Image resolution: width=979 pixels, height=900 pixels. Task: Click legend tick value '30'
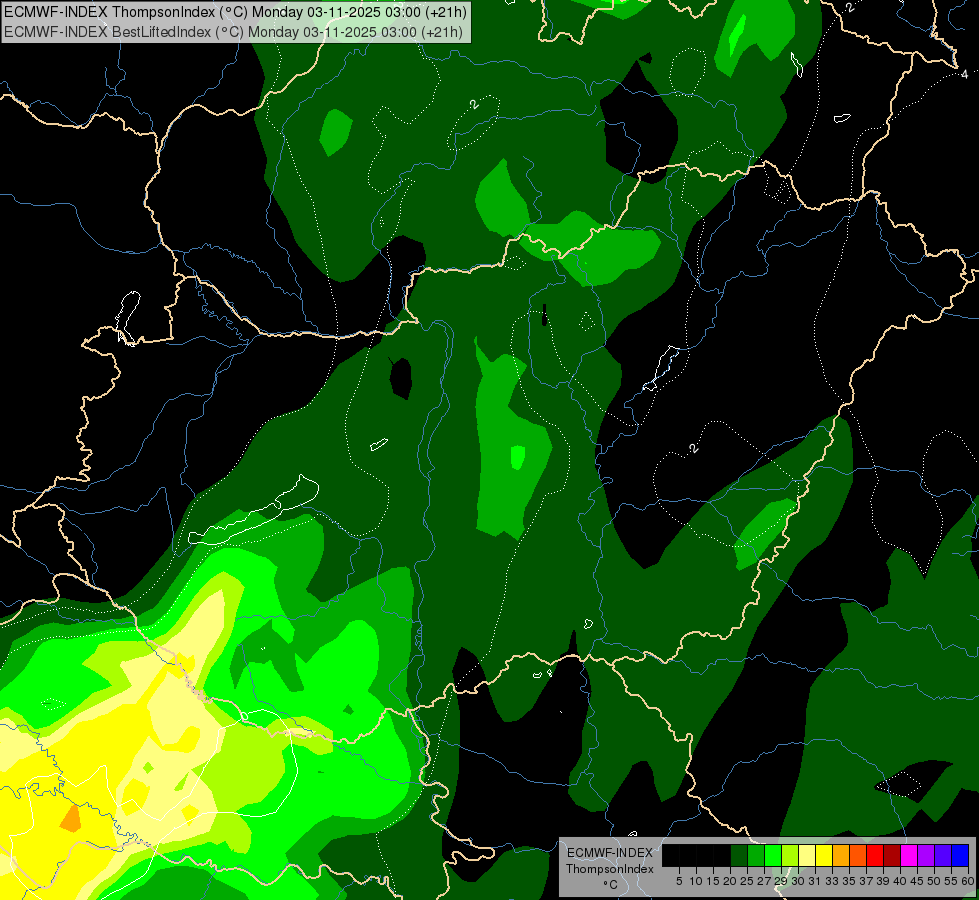(x=799, y=881)
